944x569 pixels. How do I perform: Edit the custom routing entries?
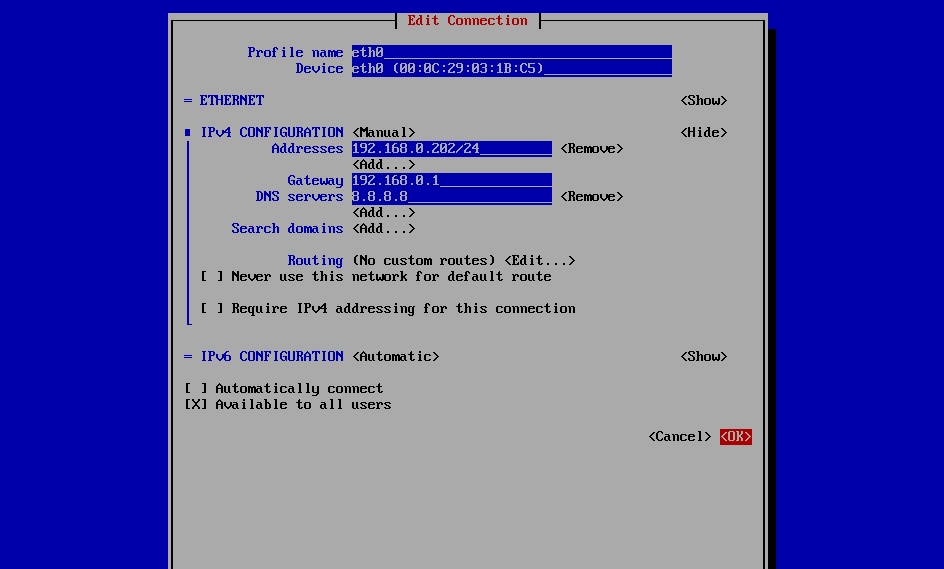[x=540, y=261]
